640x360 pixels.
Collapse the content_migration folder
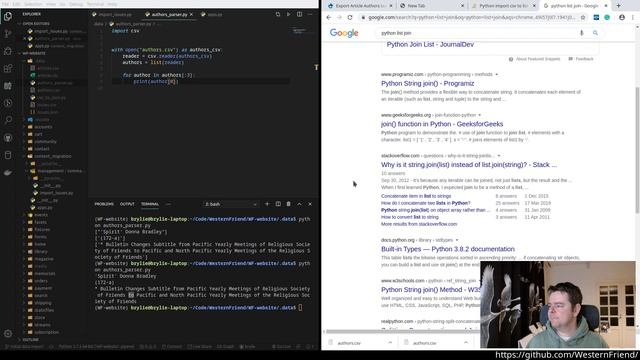click(53, 156)
